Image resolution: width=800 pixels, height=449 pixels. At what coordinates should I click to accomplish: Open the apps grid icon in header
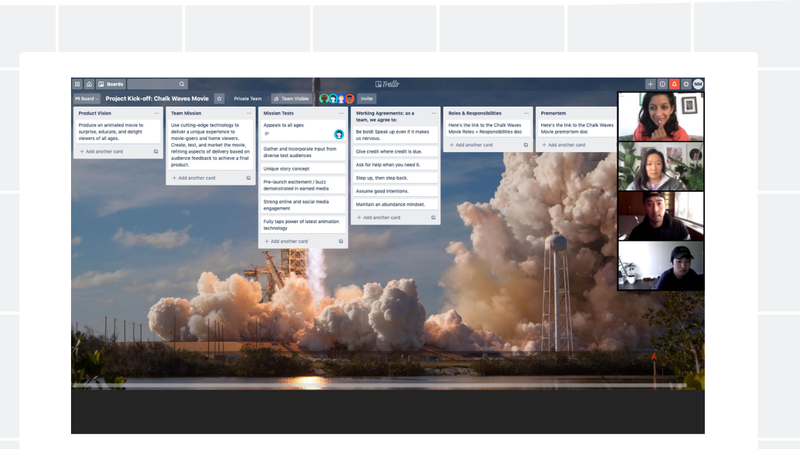pos(77,84)
